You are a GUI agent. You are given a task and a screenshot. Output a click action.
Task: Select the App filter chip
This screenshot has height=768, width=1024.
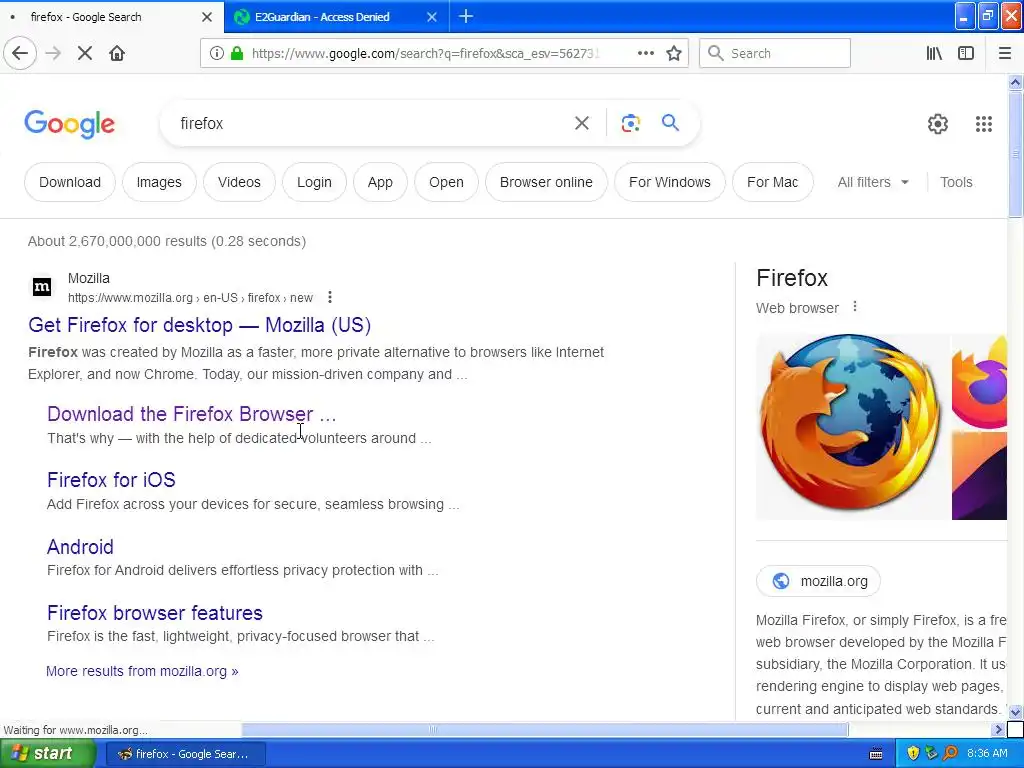pyautogui.click(x=380, y=182)
